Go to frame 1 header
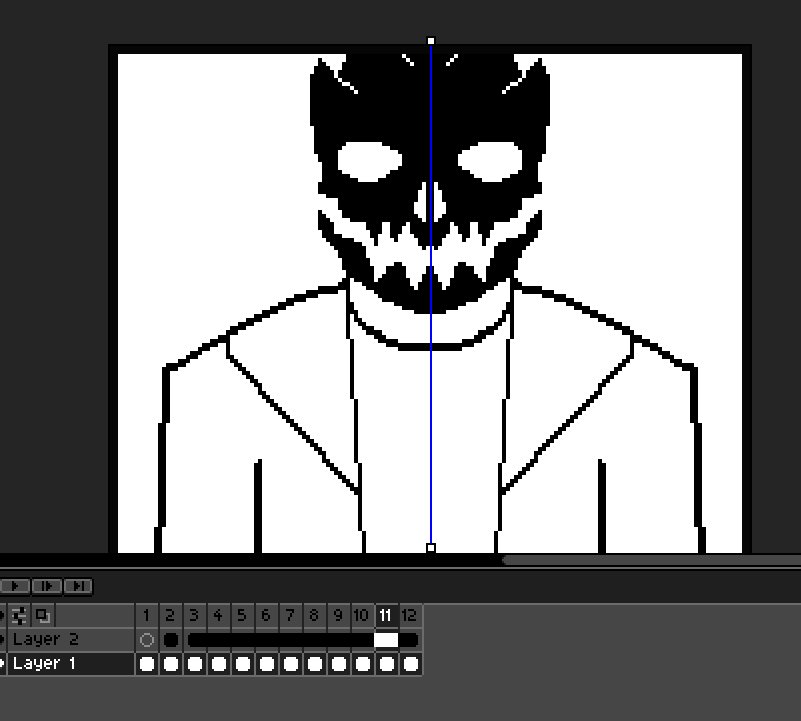Screen dimensions: 801x721 point(147,615)
